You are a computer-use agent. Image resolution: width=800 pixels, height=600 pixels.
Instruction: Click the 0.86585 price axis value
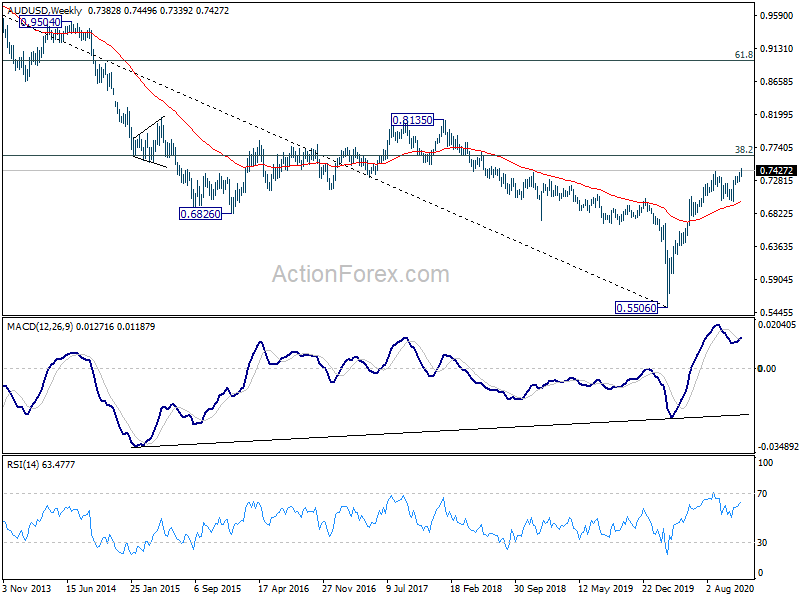777,82
